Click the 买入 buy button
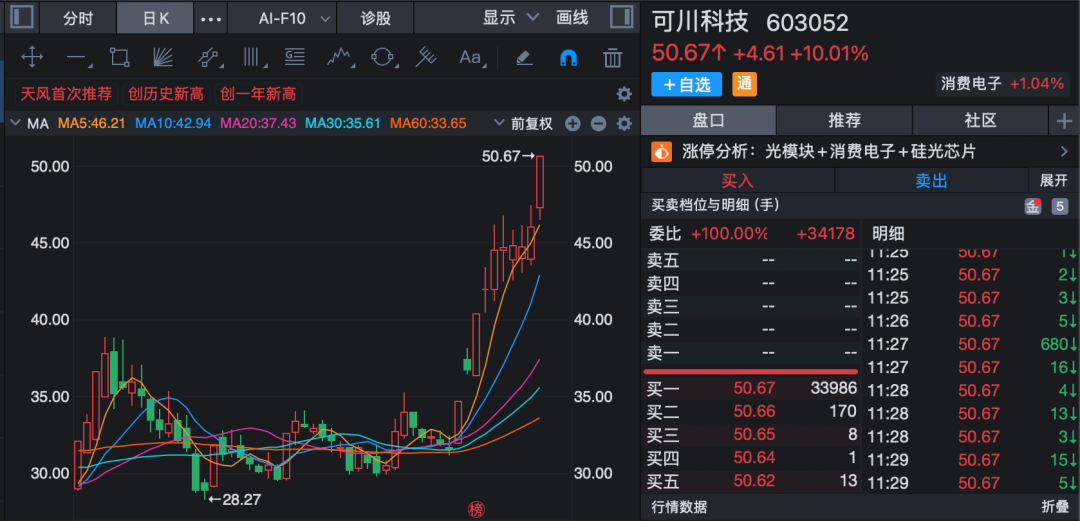This screenshot has width=1080, height=521. 737,180
